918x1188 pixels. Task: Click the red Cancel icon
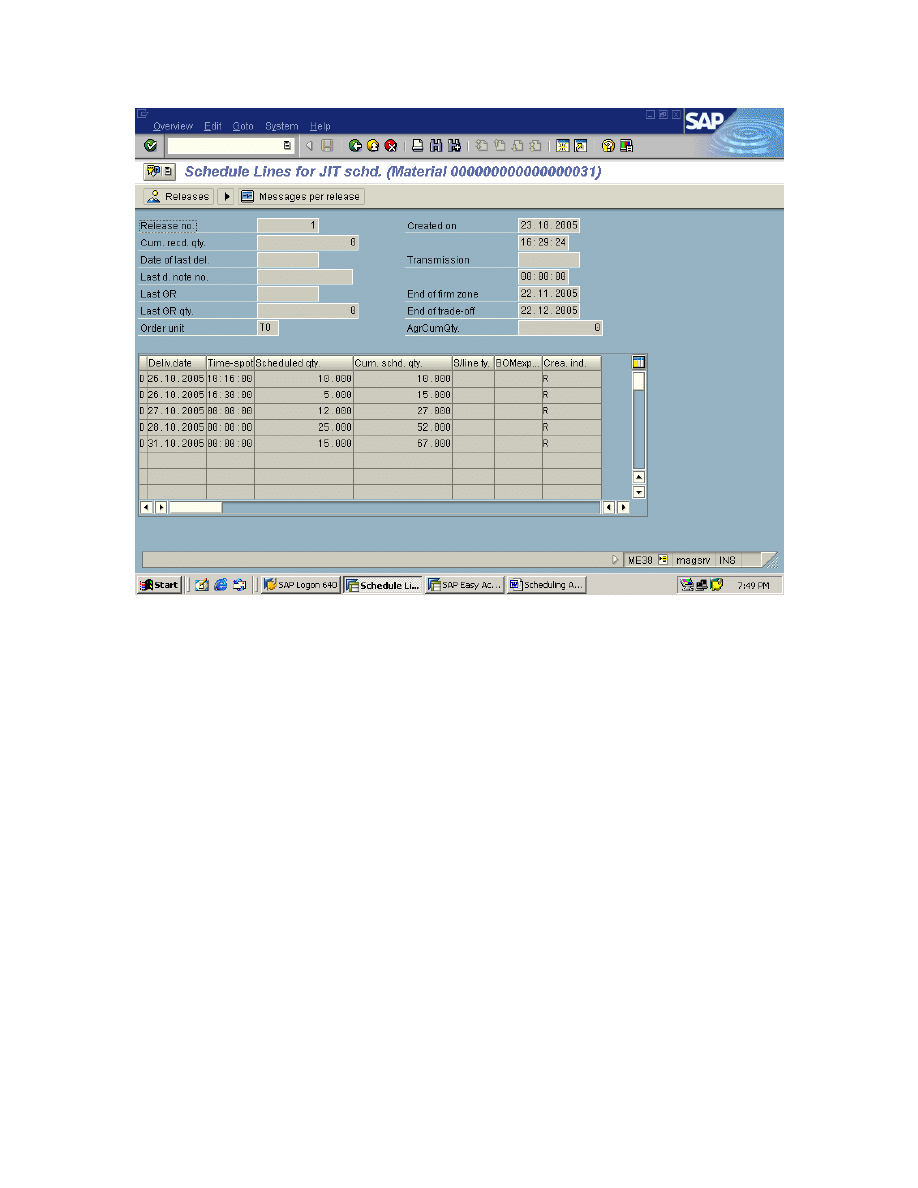(x=390, y=146)
